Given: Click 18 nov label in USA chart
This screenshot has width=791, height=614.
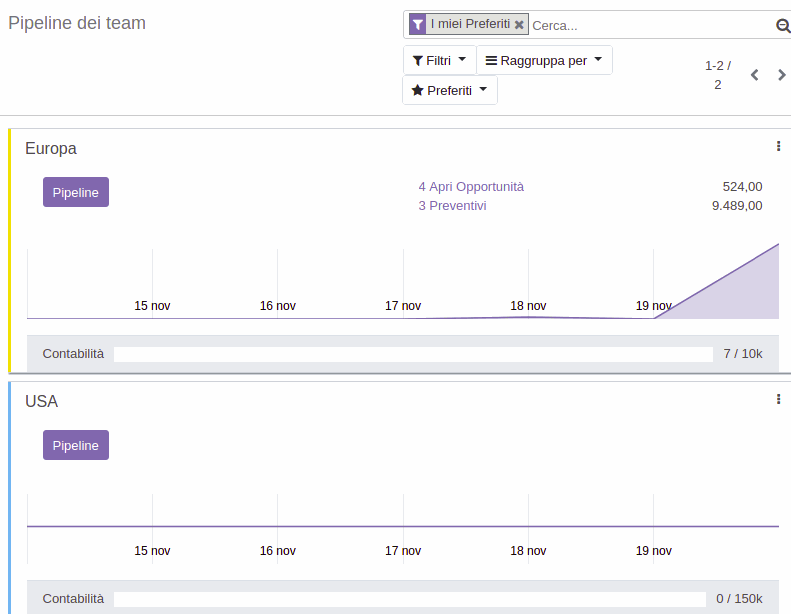Looking at the screenshot, I should point(528,551).
